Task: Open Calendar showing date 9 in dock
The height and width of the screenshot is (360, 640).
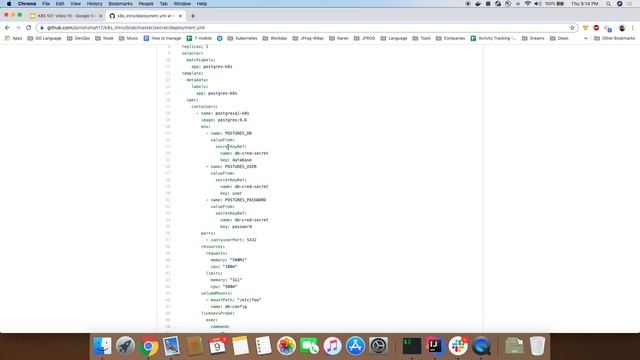Action: pyautogui.click(x=218, y=346)
